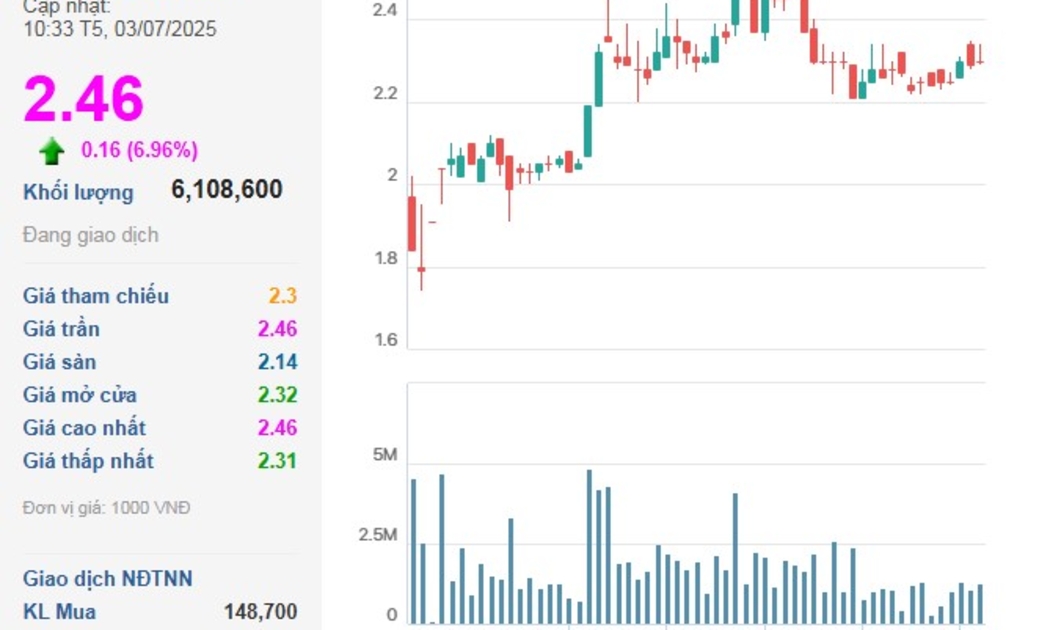Click the 0.16 (6.96%) price change
Image resolution: width=1050 pixels, height=630 pixels.
(x=139, y=150)
